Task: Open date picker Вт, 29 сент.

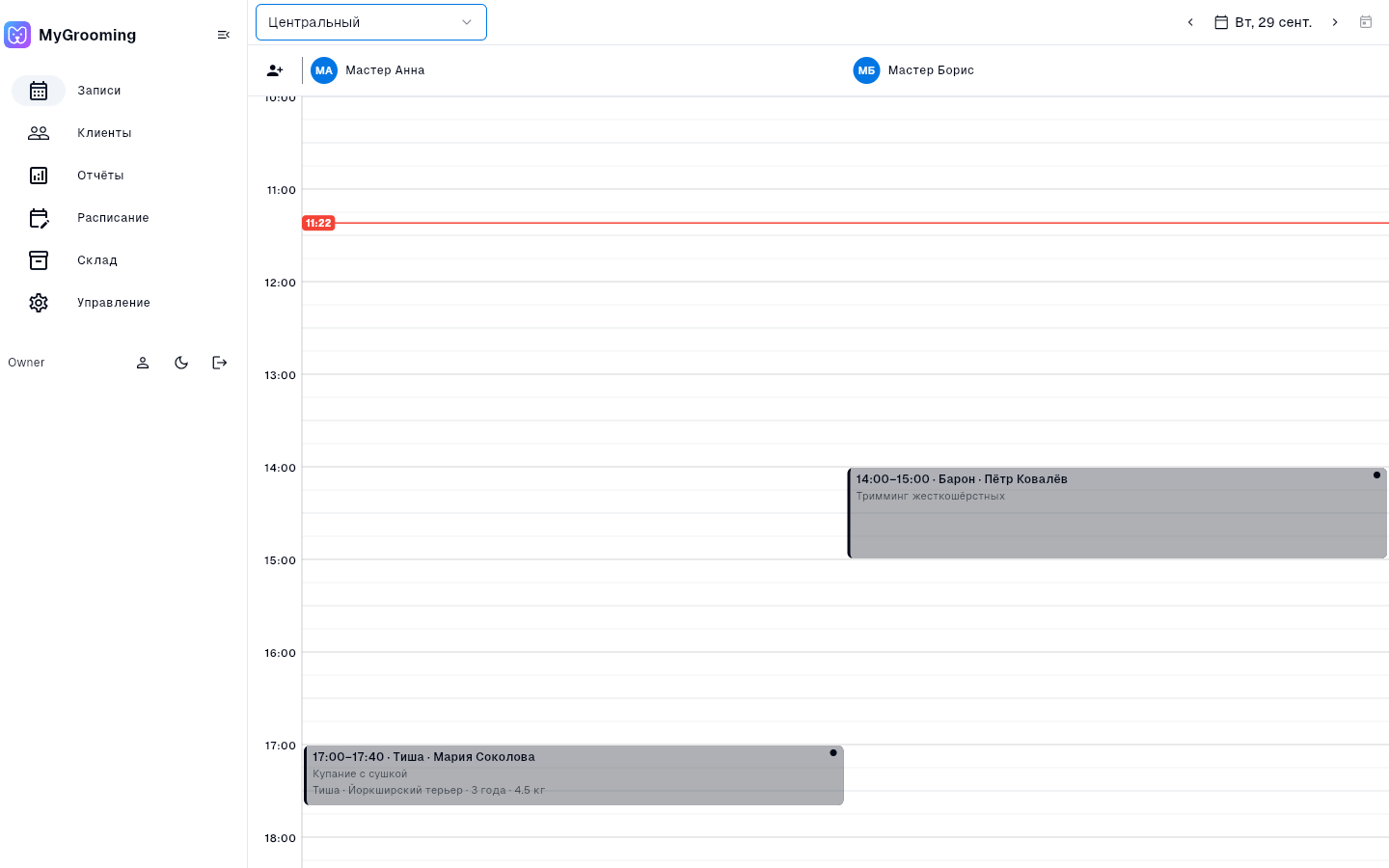Action: [x=1263, y=22]
